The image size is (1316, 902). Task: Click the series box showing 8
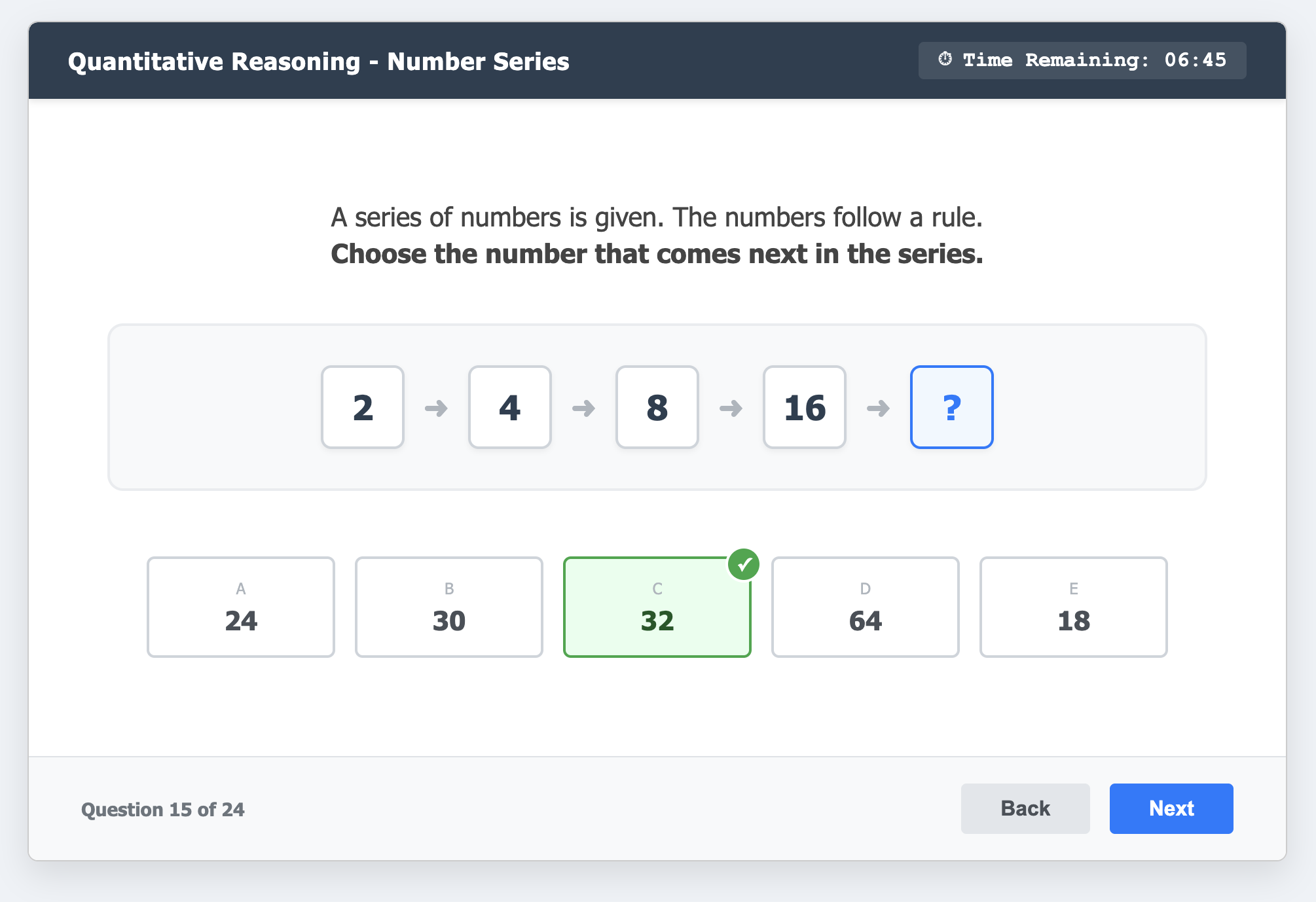pos(657,407)
